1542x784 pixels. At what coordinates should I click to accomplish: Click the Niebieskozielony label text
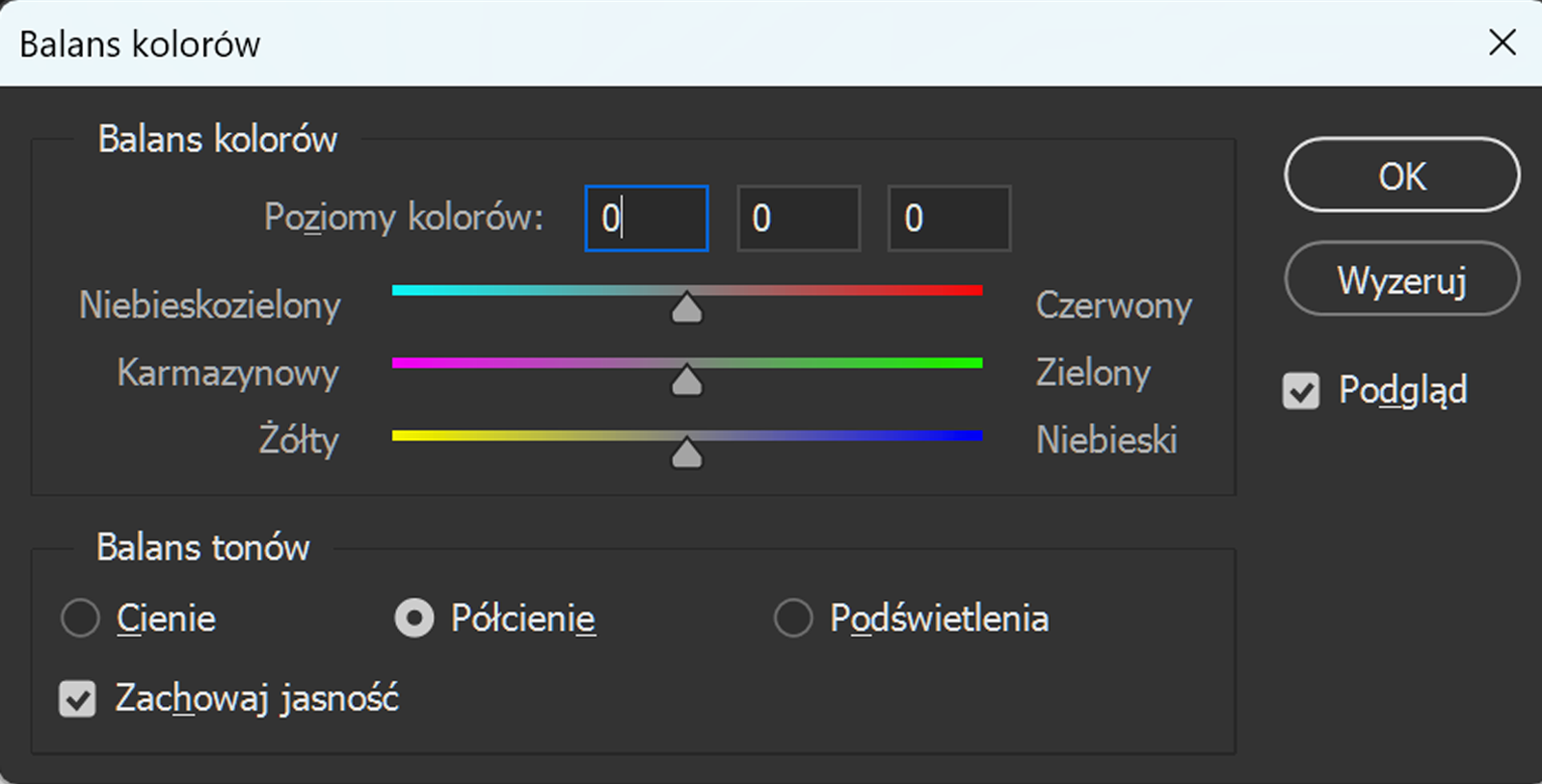tap(210, 305)
